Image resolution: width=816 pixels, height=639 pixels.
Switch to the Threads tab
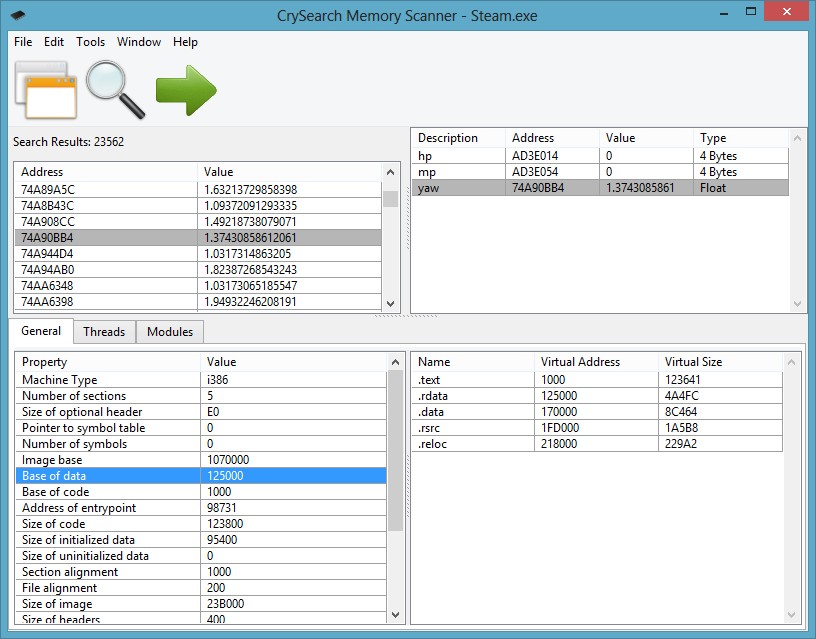point(104,331)
